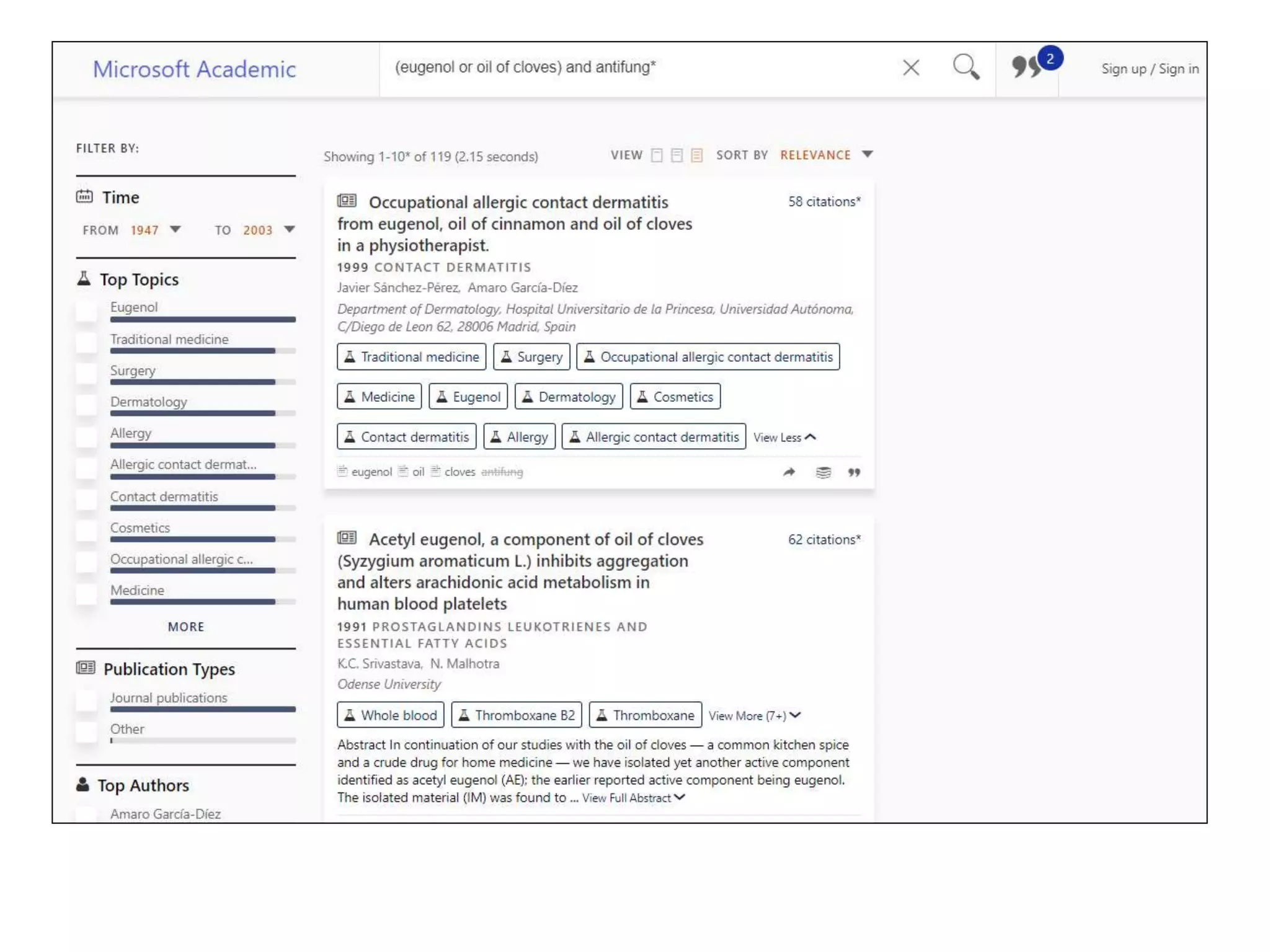
Task: Open Sign up / Sign in link
Action: (x=1149, y=69)
